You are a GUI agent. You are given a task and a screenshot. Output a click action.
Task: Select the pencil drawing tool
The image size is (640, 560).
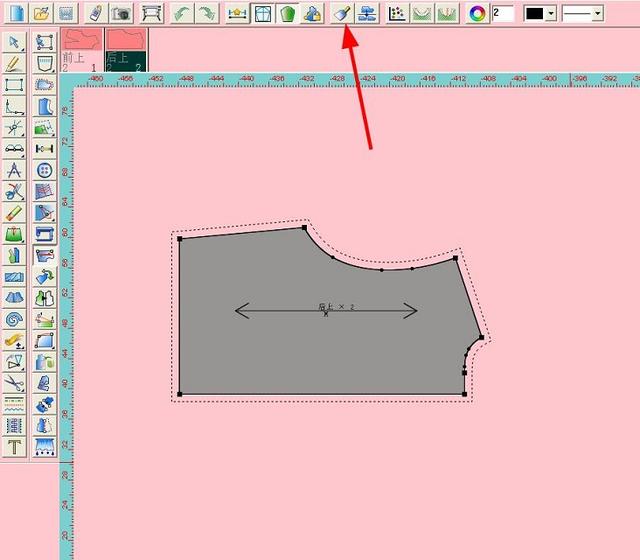pos(14,64)
